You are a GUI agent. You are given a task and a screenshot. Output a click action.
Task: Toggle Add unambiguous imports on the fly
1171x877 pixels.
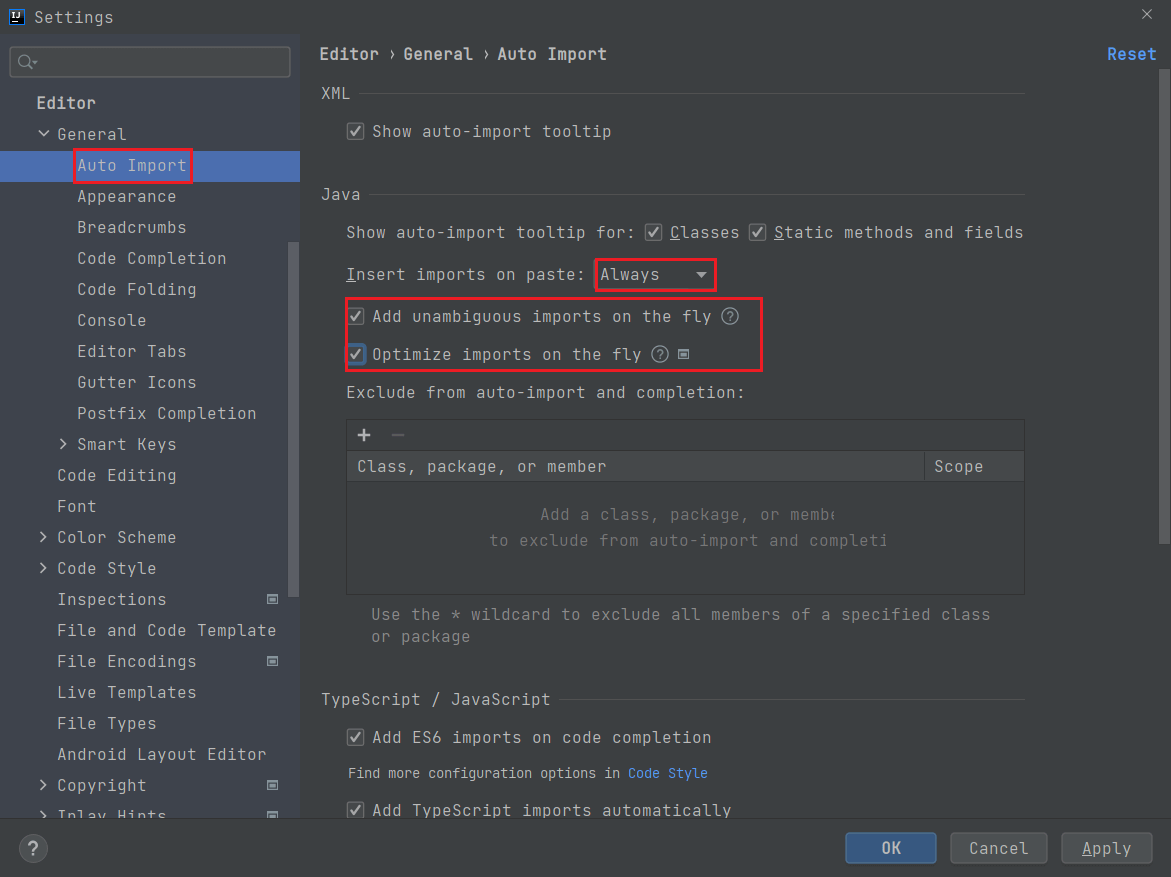[355, 317]
